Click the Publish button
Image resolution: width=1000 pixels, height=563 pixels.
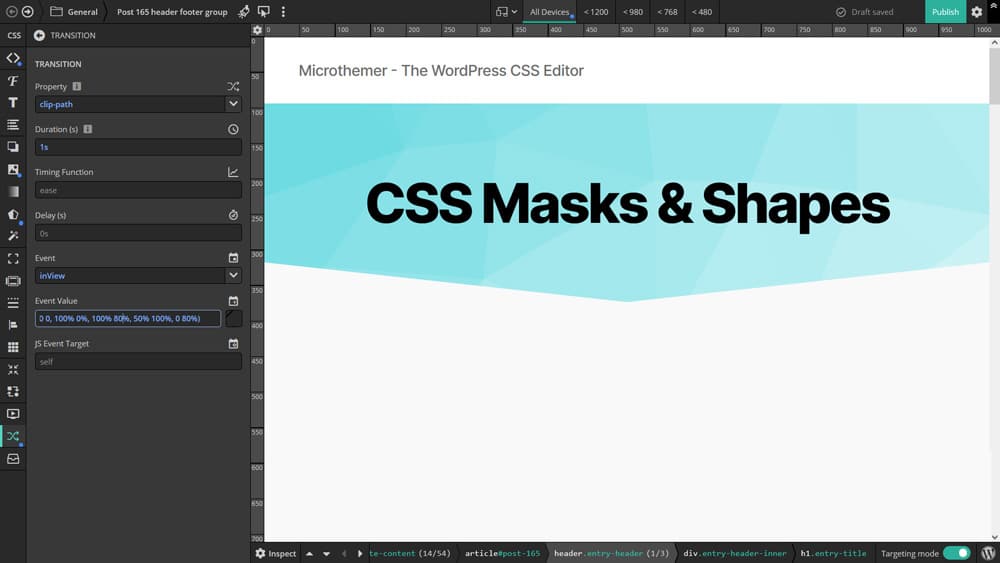(x=945, y=11)
